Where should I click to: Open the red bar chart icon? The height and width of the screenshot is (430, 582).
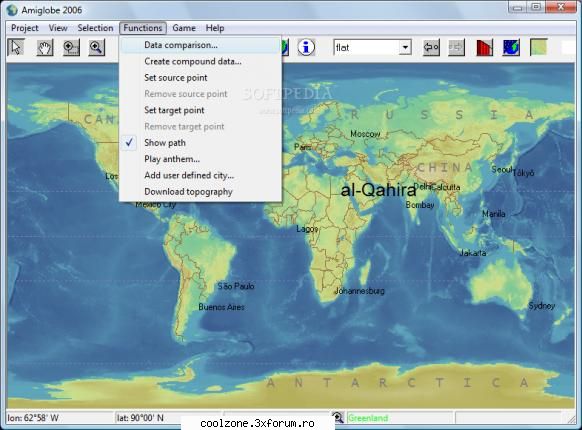[484, 48]
